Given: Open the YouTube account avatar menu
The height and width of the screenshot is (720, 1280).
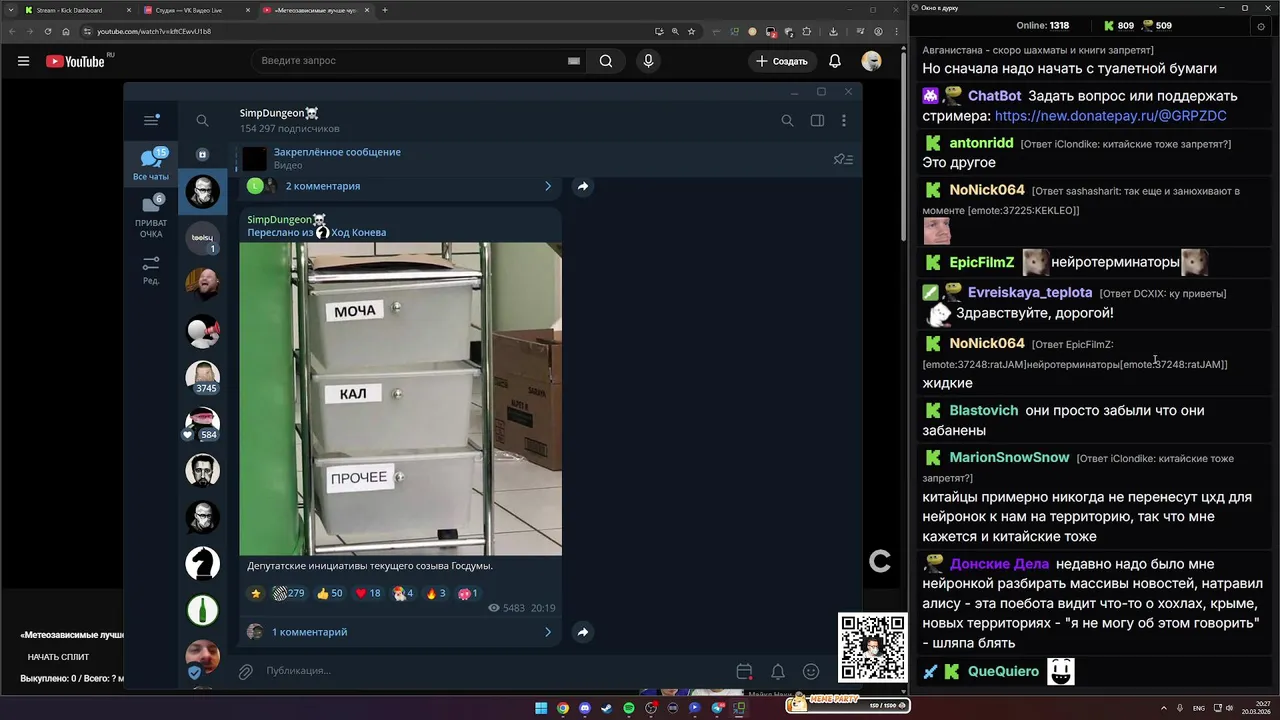Looking at the screenshot, I should tap(872, 61).
